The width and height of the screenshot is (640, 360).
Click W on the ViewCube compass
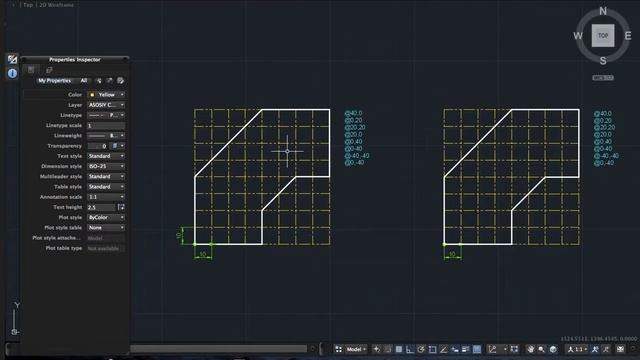pyautogui.click(x=578, y=36)
